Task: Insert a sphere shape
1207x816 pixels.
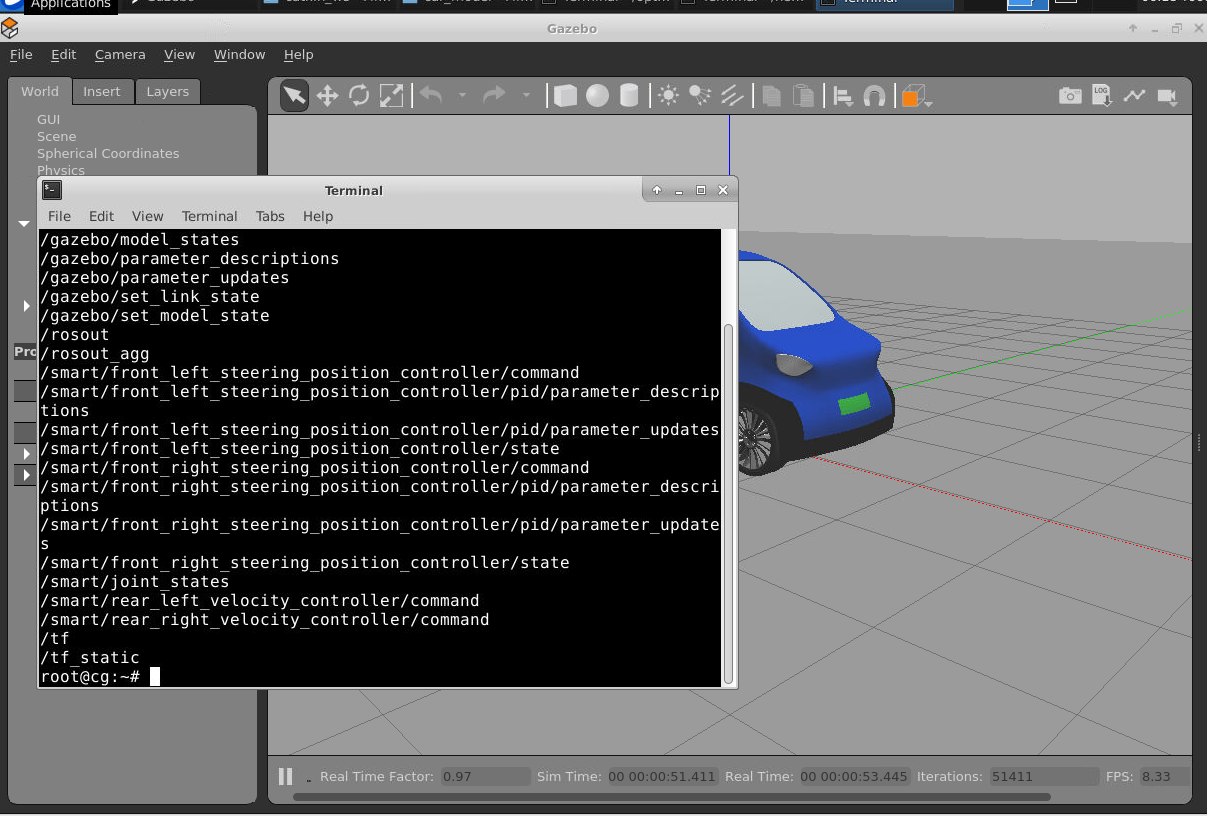Action: [597, 96]
